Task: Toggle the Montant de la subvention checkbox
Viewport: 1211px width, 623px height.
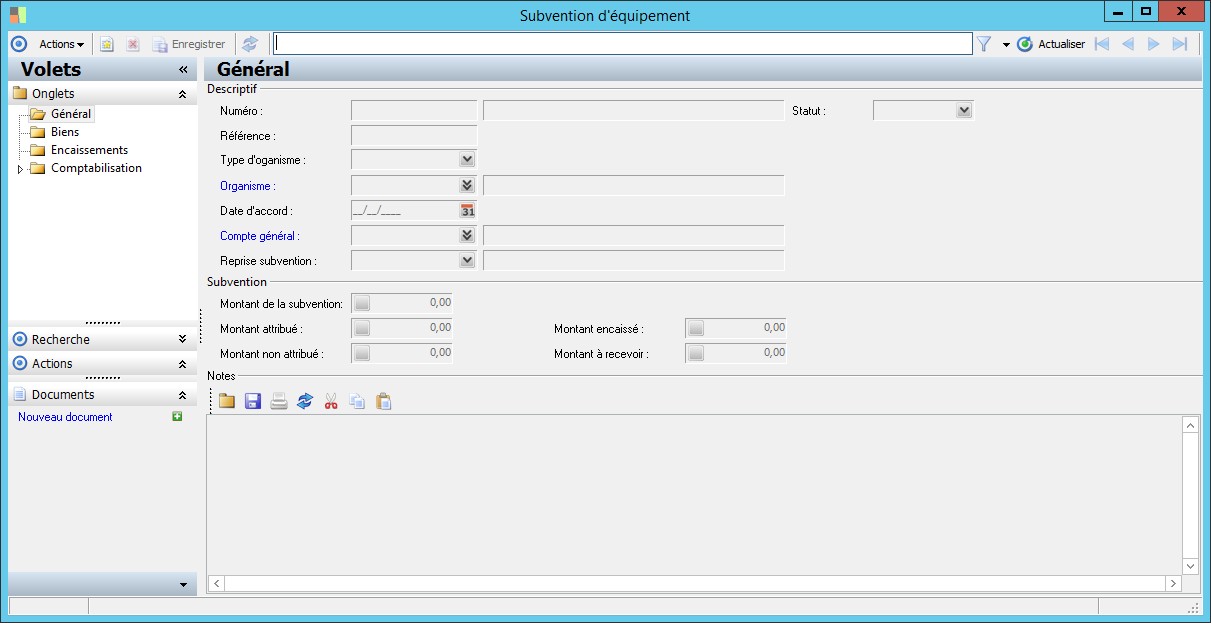Action: coord(362,303)
